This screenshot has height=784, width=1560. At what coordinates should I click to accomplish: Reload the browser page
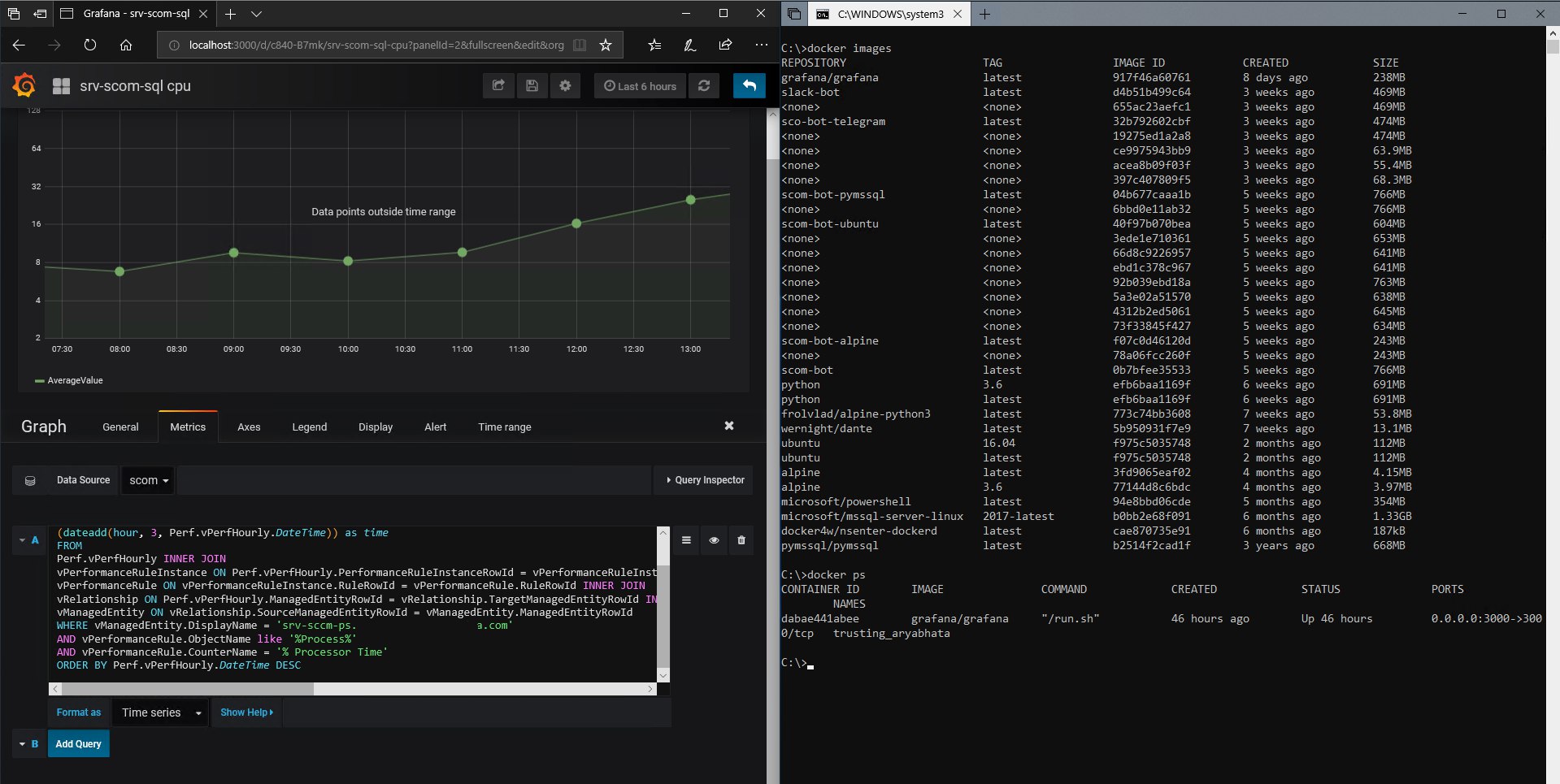[x=89, y=45]
